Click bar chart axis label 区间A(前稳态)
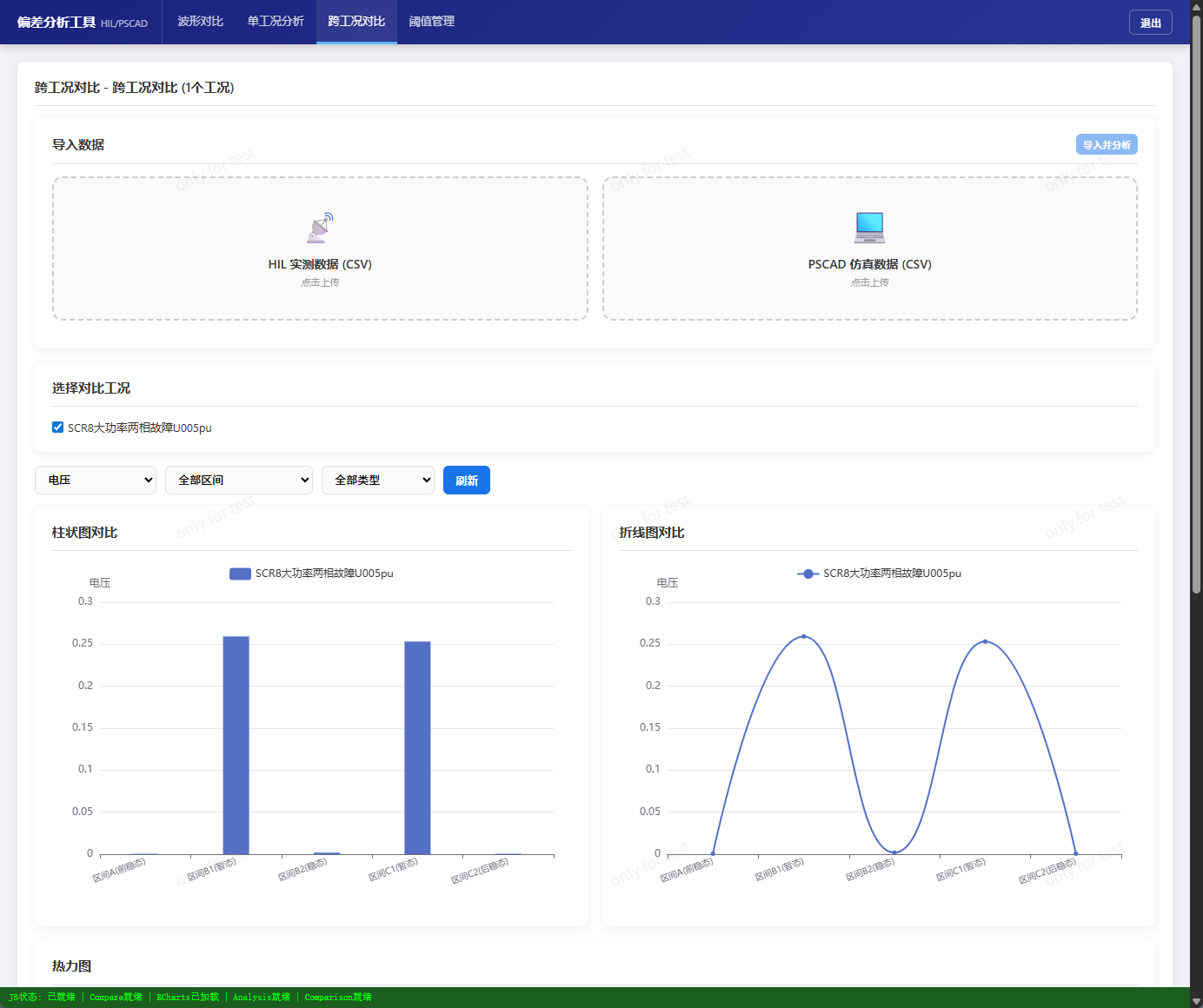This screenshot has height=1008, width=1203. (120, 871)
